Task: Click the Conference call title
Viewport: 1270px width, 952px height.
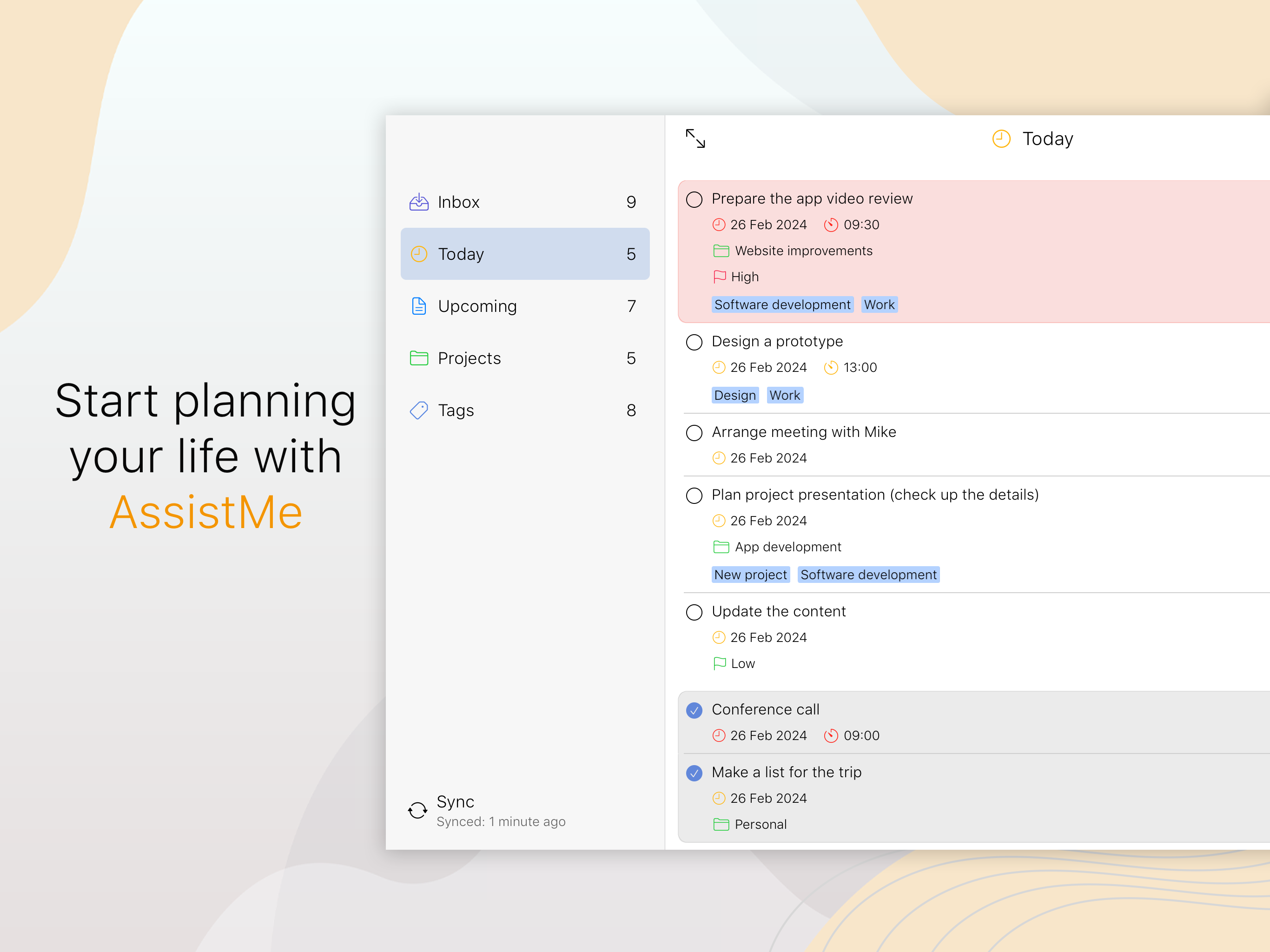Action: (765, 710)
